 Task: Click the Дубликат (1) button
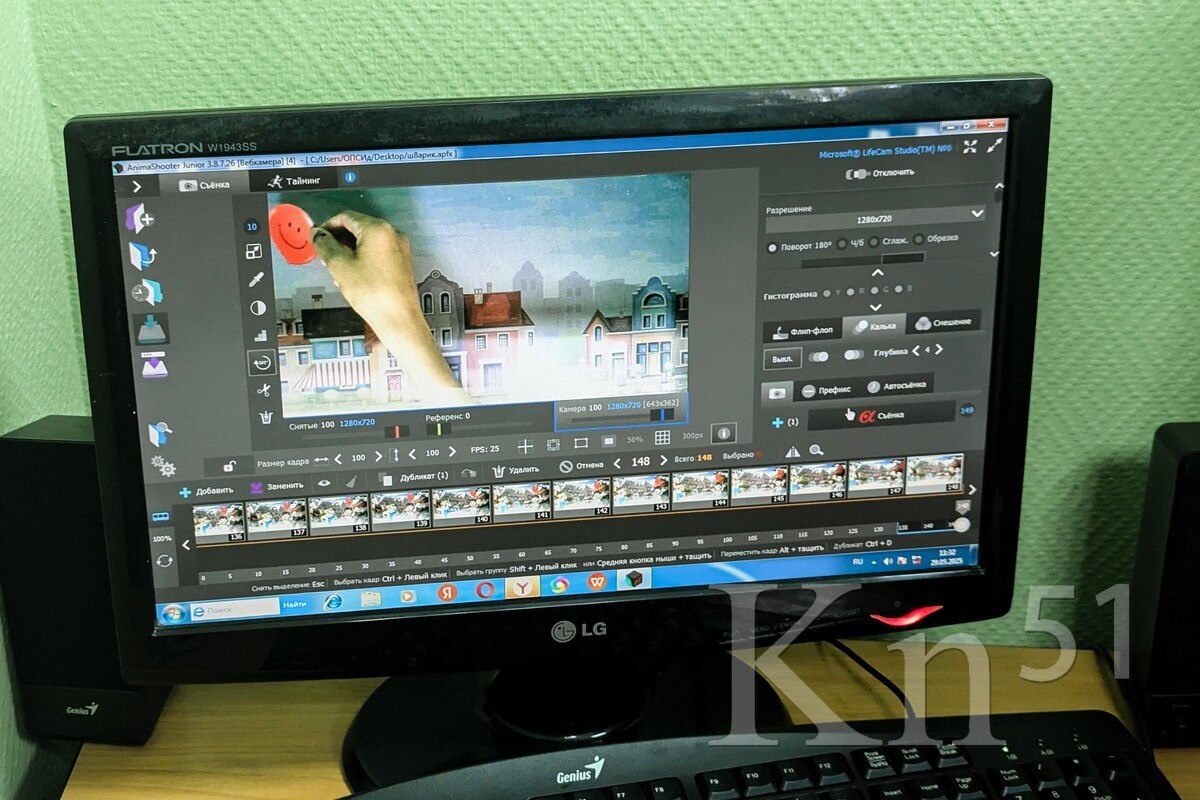414,477
